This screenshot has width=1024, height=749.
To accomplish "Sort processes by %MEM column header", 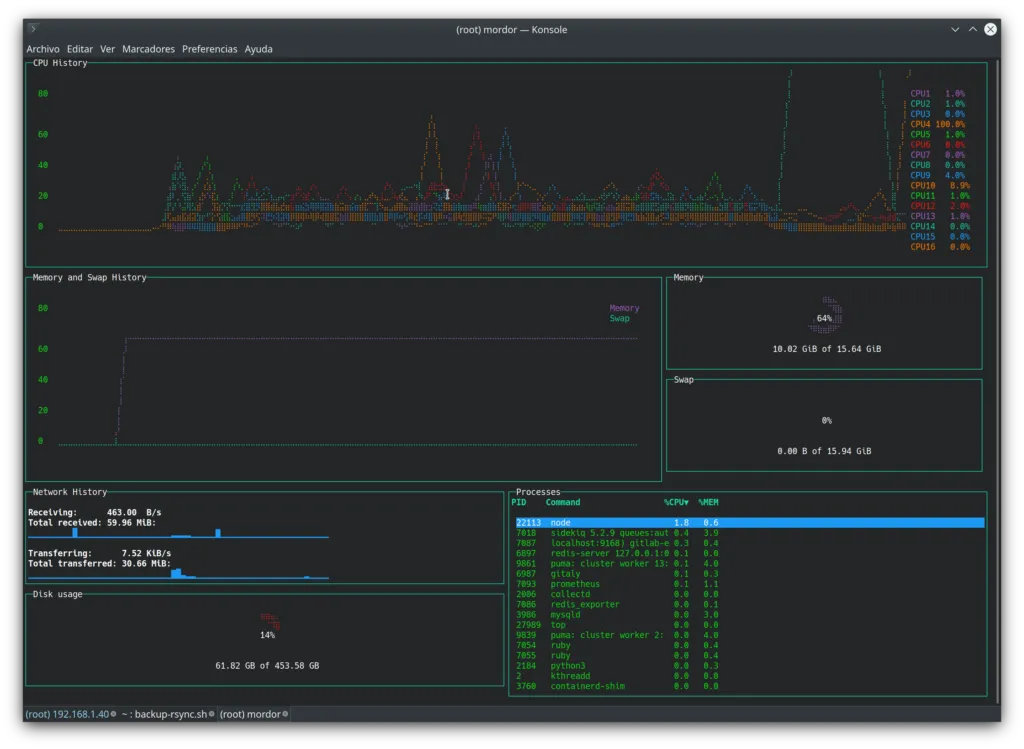I will coord(708,502).
